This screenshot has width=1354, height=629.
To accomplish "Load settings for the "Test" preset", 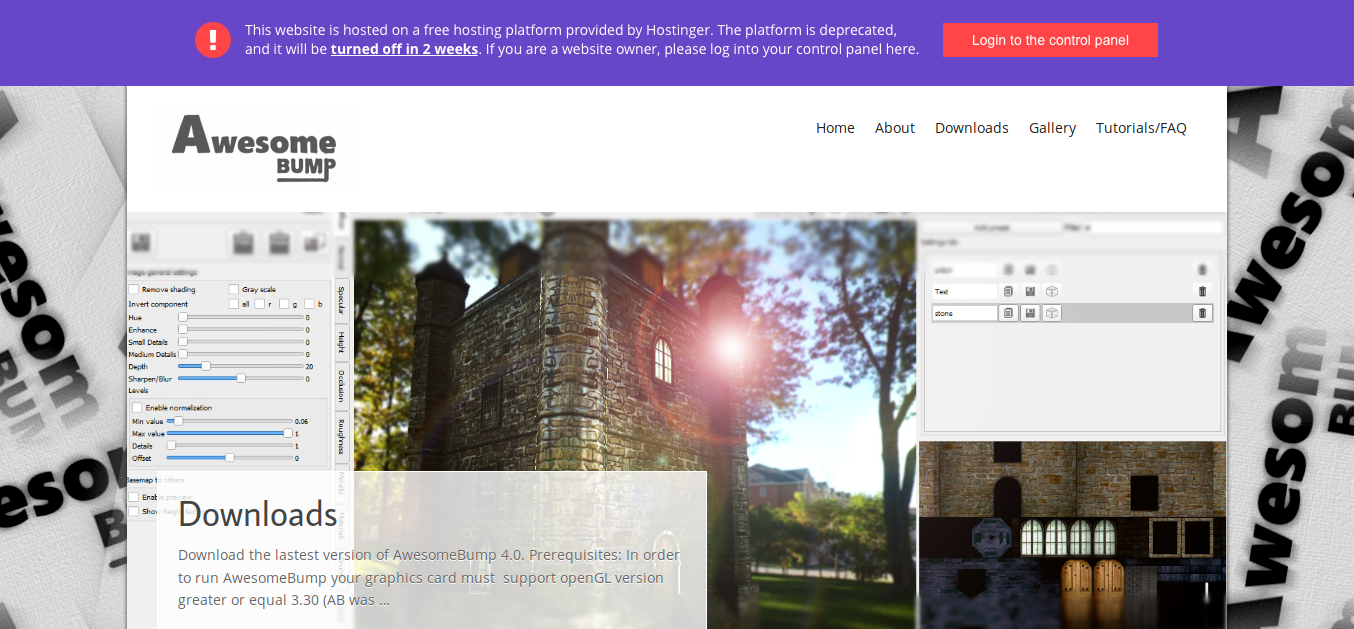I will coord(1008,291).
